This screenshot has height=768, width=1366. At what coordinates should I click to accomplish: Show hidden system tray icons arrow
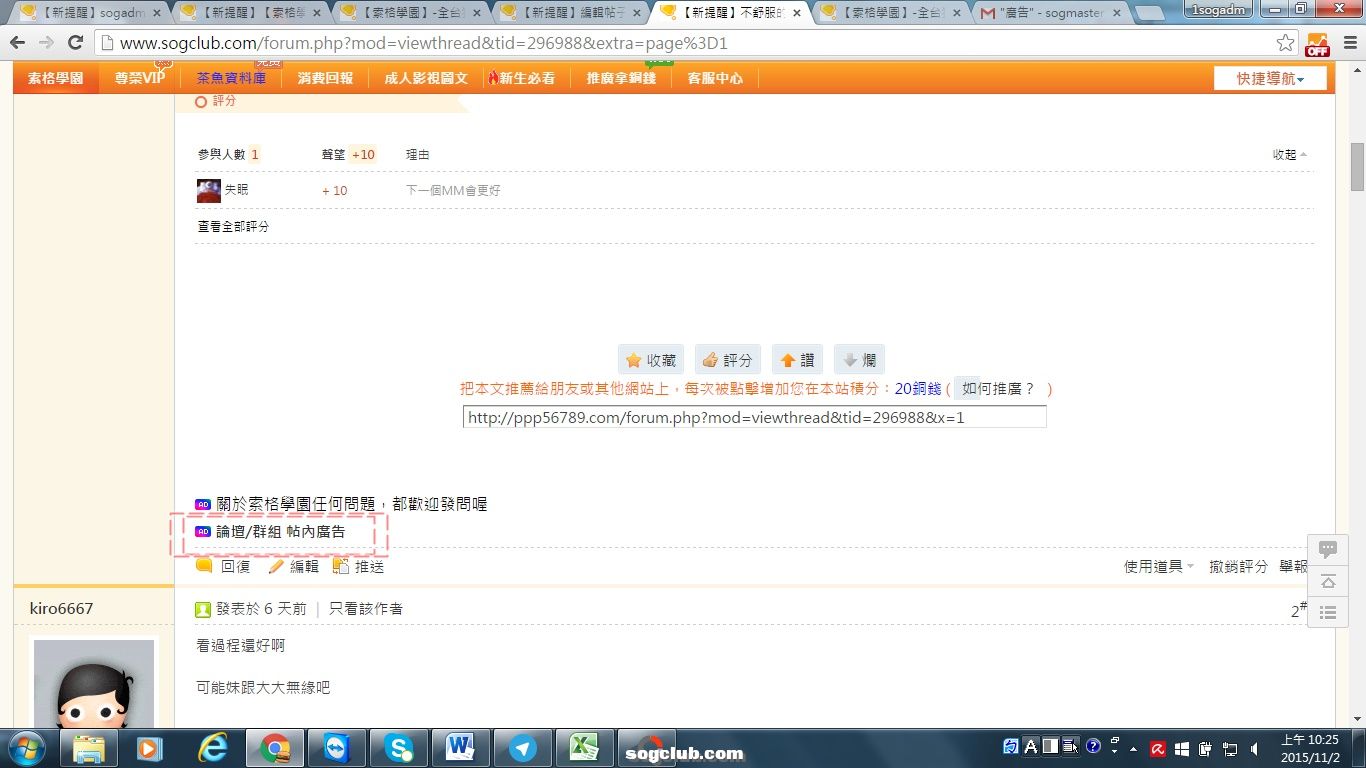[1133, 749]
